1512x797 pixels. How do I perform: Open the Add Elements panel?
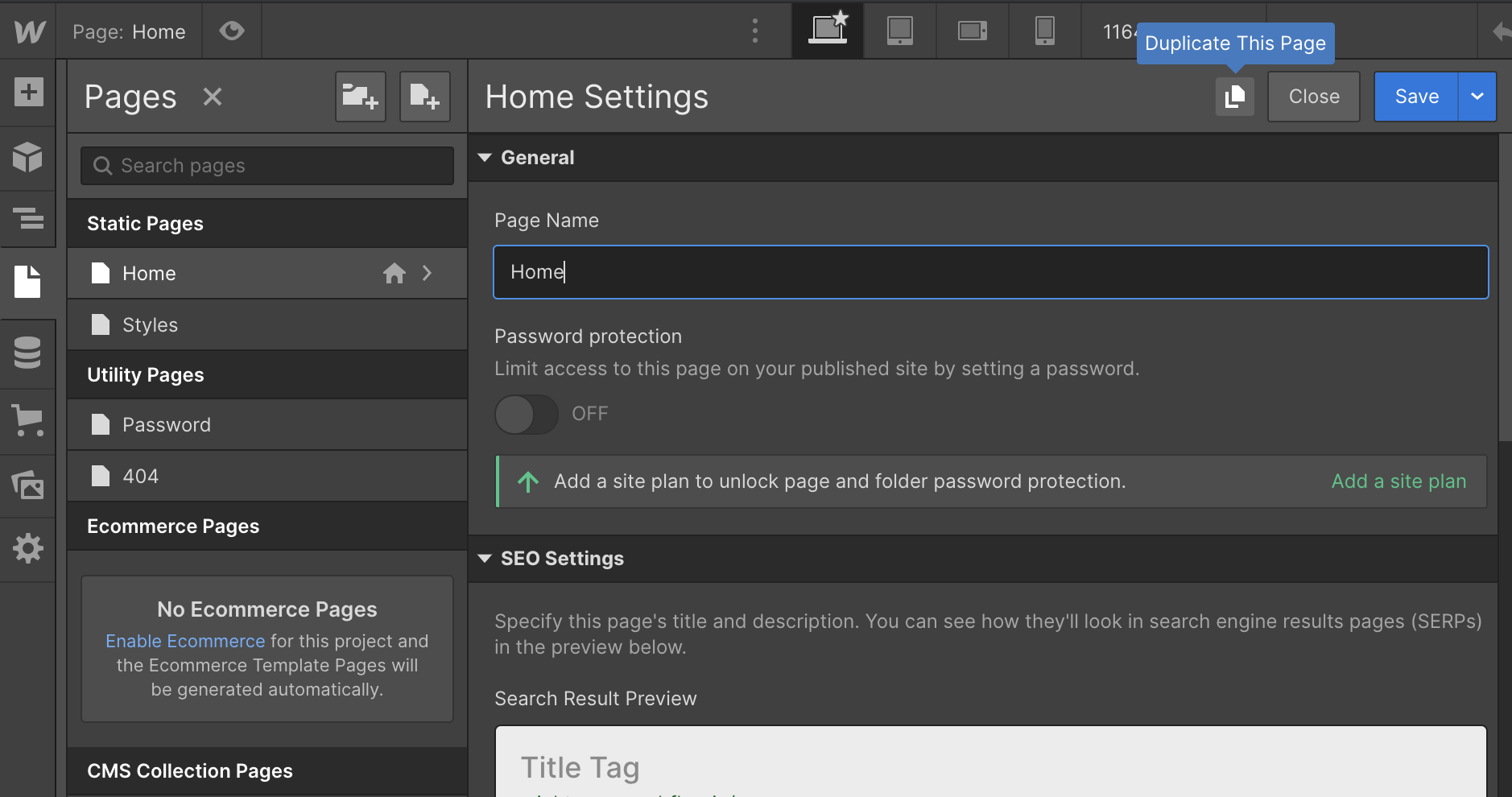point(28,92)
